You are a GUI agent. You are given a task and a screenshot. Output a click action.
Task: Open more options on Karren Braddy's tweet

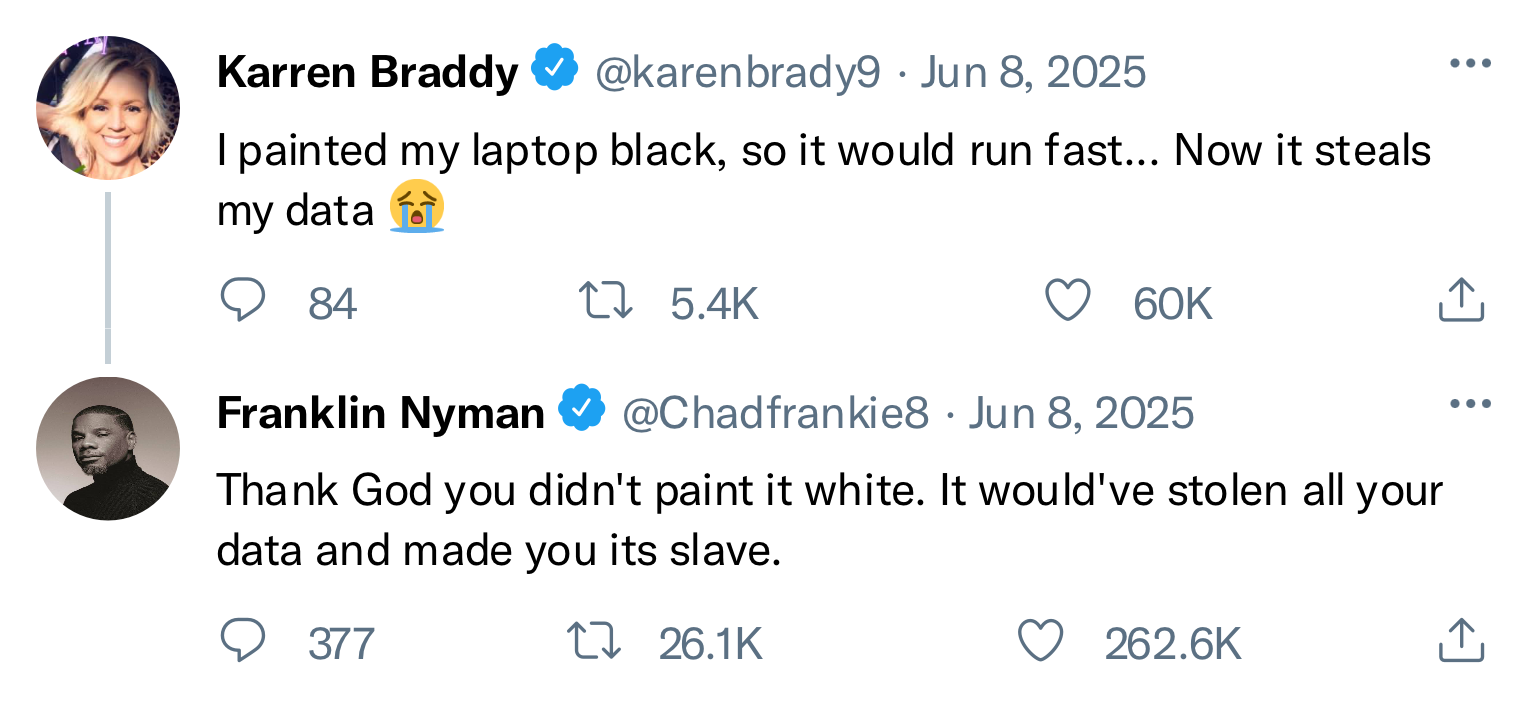[x=1469, y=65]
